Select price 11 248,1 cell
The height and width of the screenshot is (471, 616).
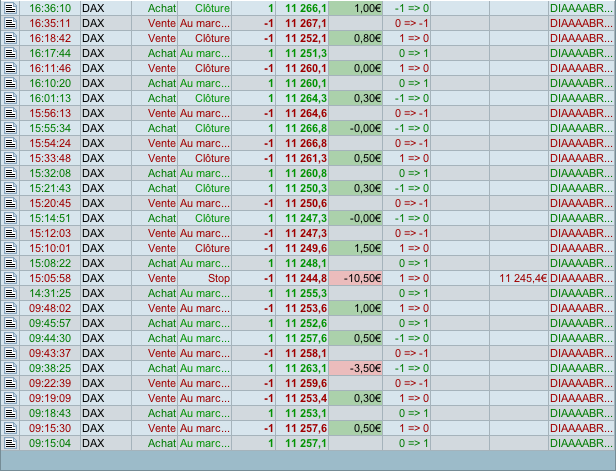click(x=302, y=263)
